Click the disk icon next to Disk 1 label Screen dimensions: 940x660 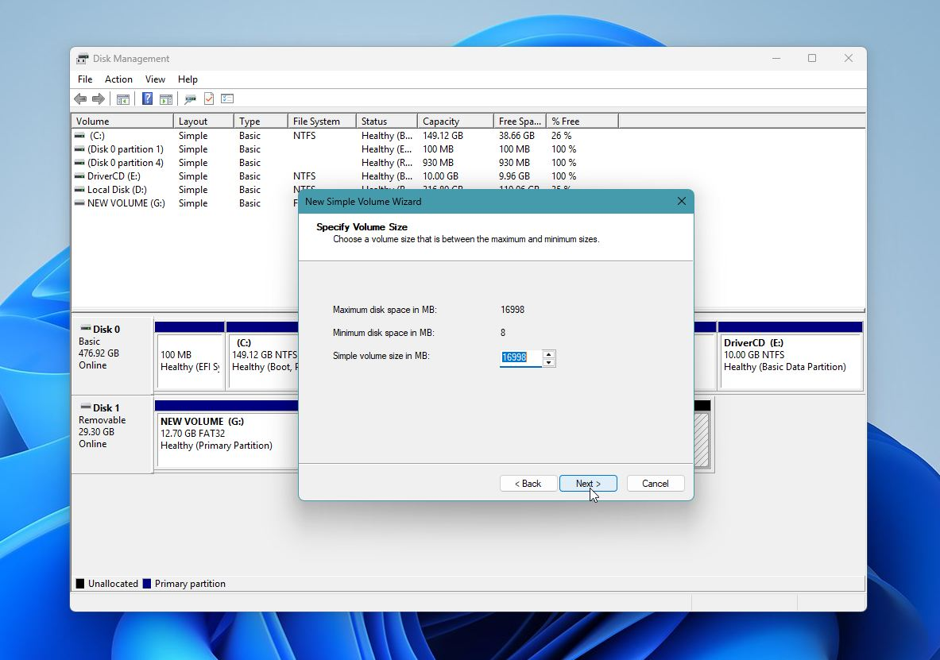[x=85, y=407]
